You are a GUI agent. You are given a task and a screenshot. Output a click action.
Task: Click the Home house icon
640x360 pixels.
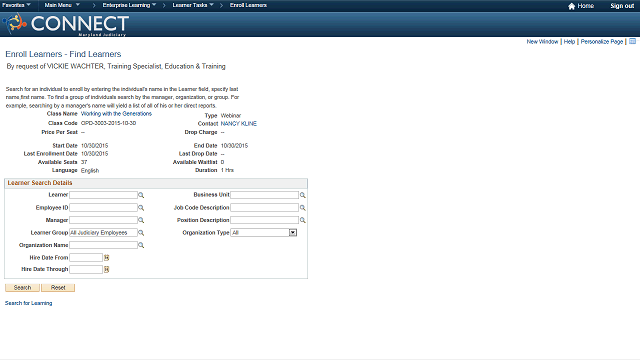(x=571, y=6)
